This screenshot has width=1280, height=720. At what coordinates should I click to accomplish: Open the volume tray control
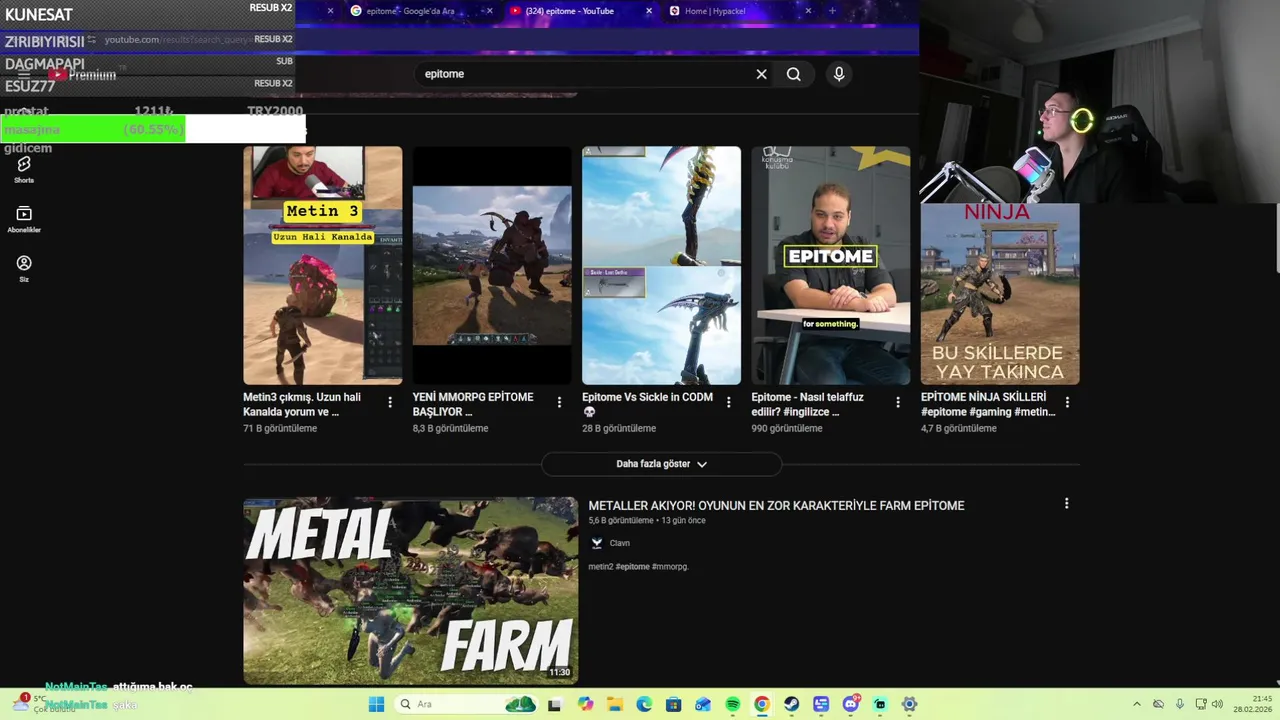pos(1217,704)
